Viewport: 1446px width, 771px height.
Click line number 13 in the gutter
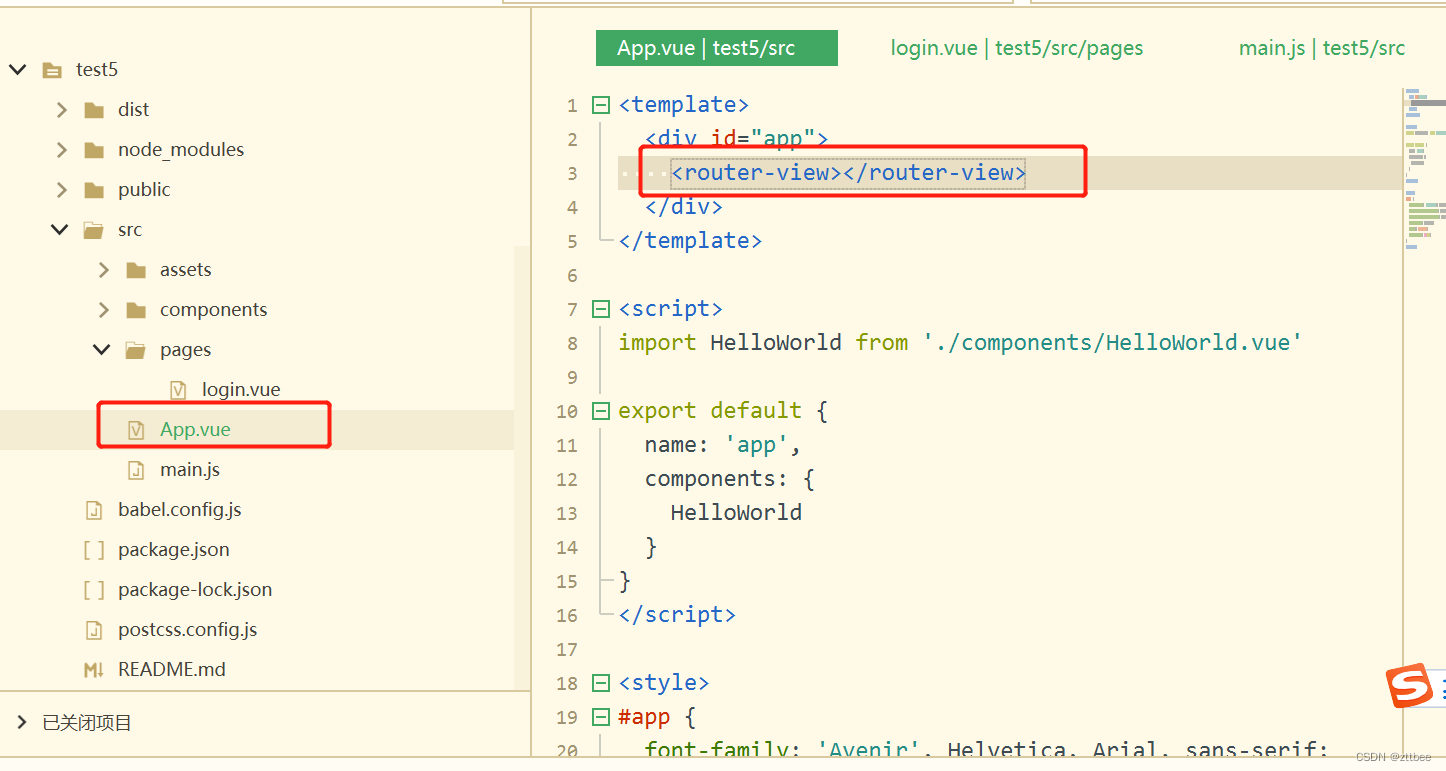pyautogui.click(x=567, y=513)
